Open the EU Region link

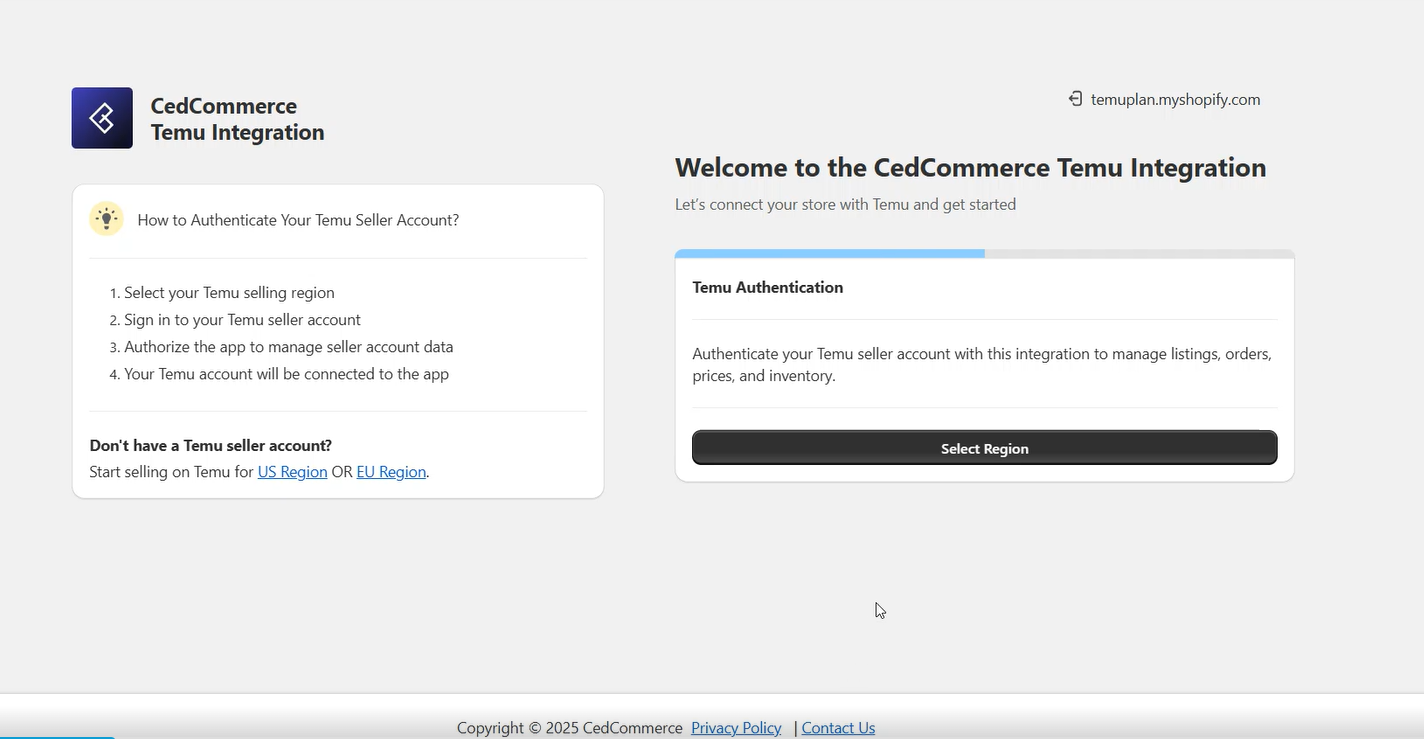point(391,472)
